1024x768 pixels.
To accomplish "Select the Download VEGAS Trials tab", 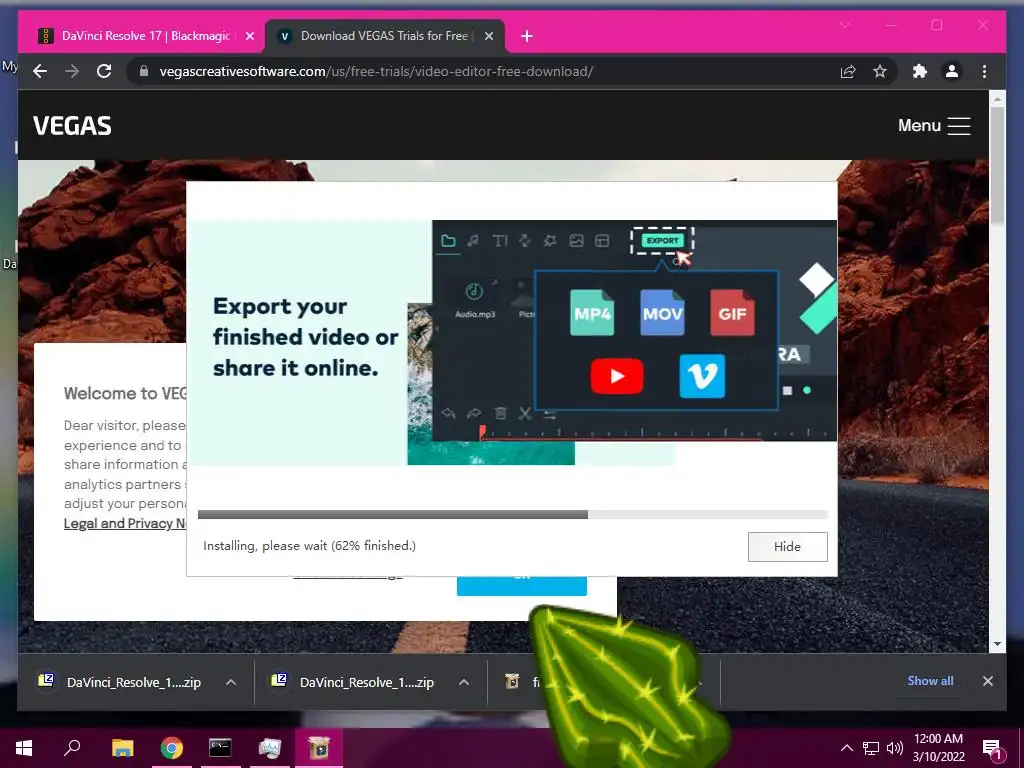I will 383,36.
